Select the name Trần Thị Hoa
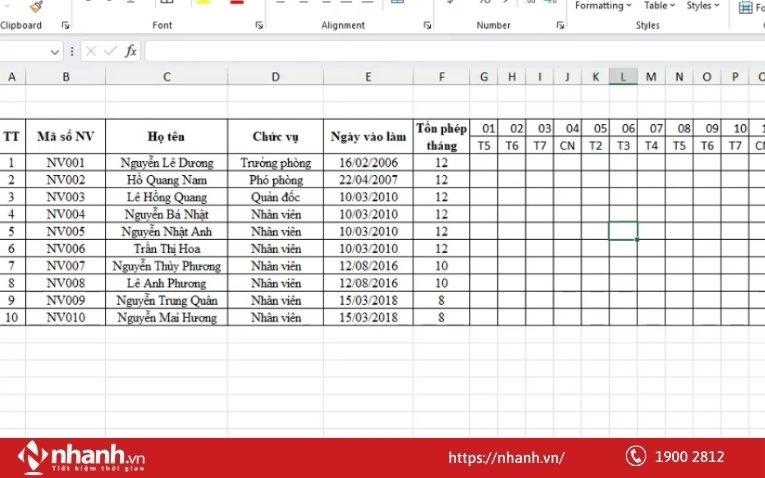Viewport: 765px width, 478px height. [166, 249]
